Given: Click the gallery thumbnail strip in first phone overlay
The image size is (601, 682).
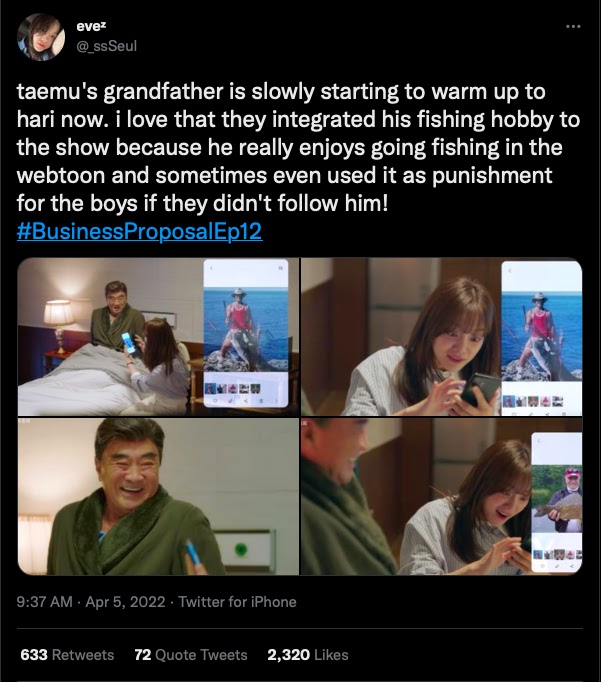Looking at the screenshot, I should pyautogui.click(x=234, y=388).
